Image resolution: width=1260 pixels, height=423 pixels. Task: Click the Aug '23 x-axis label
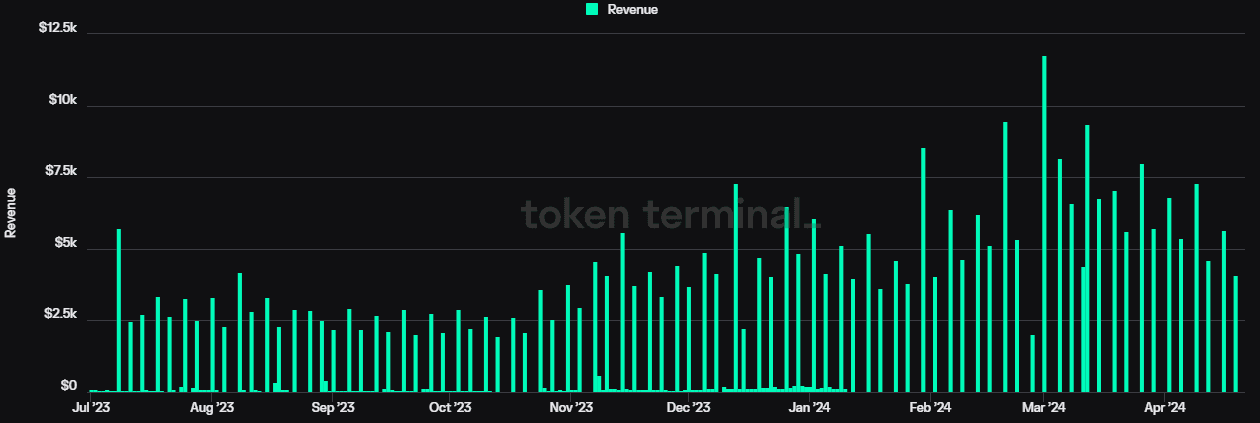click(211, 408)
